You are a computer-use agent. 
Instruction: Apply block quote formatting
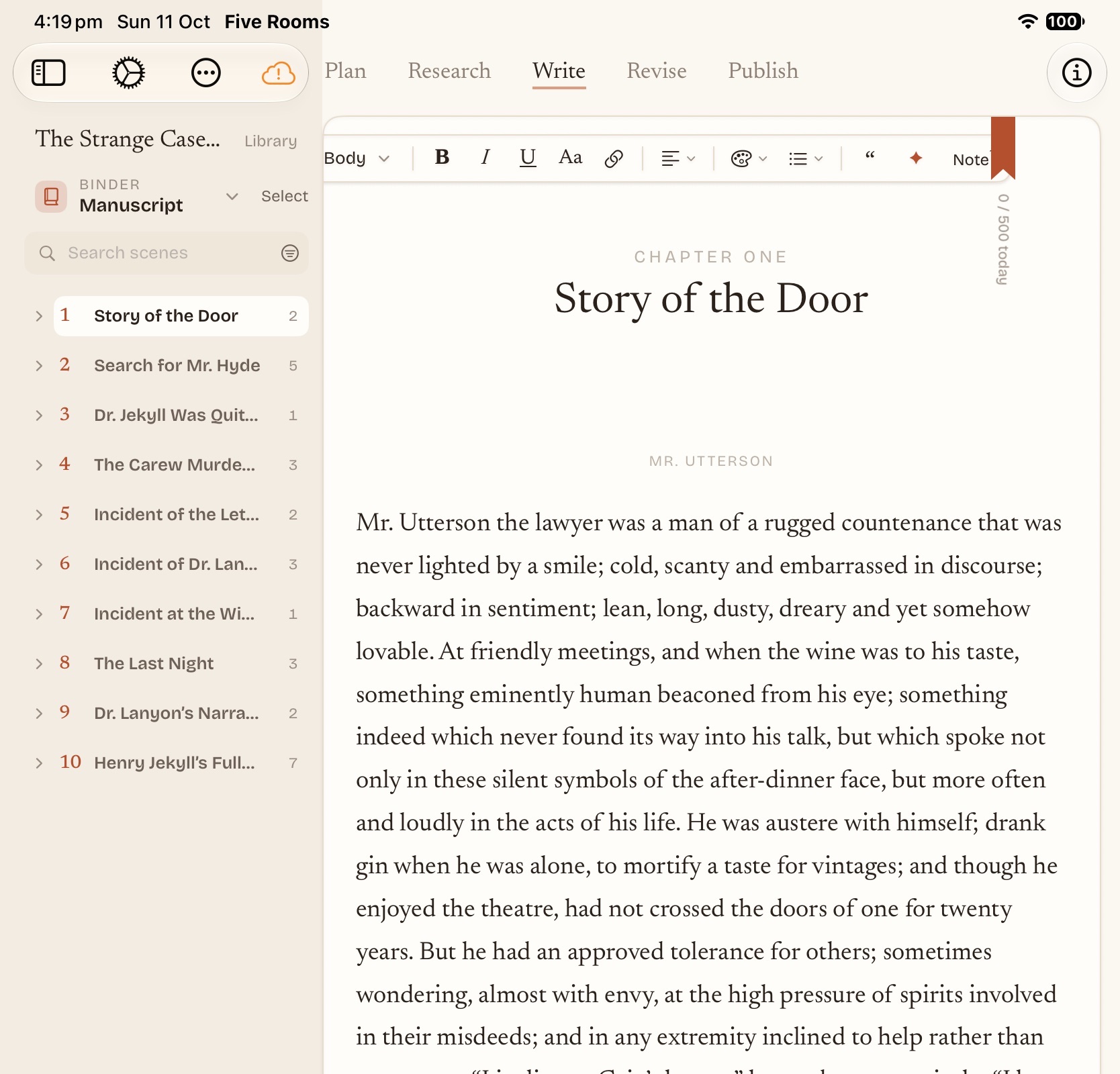pos(870,157)
